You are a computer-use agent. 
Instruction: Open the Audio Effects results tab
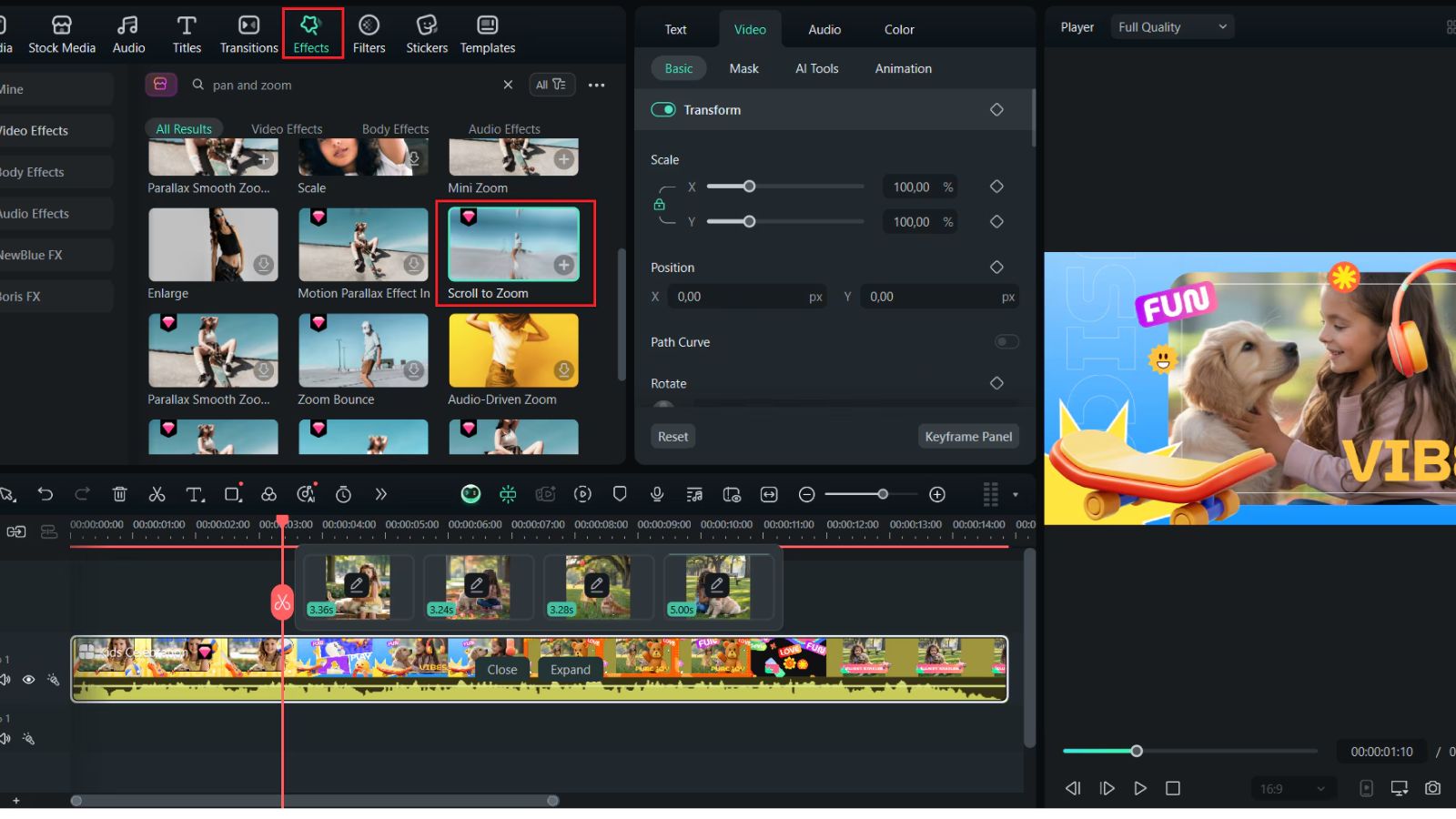[502, 128]
